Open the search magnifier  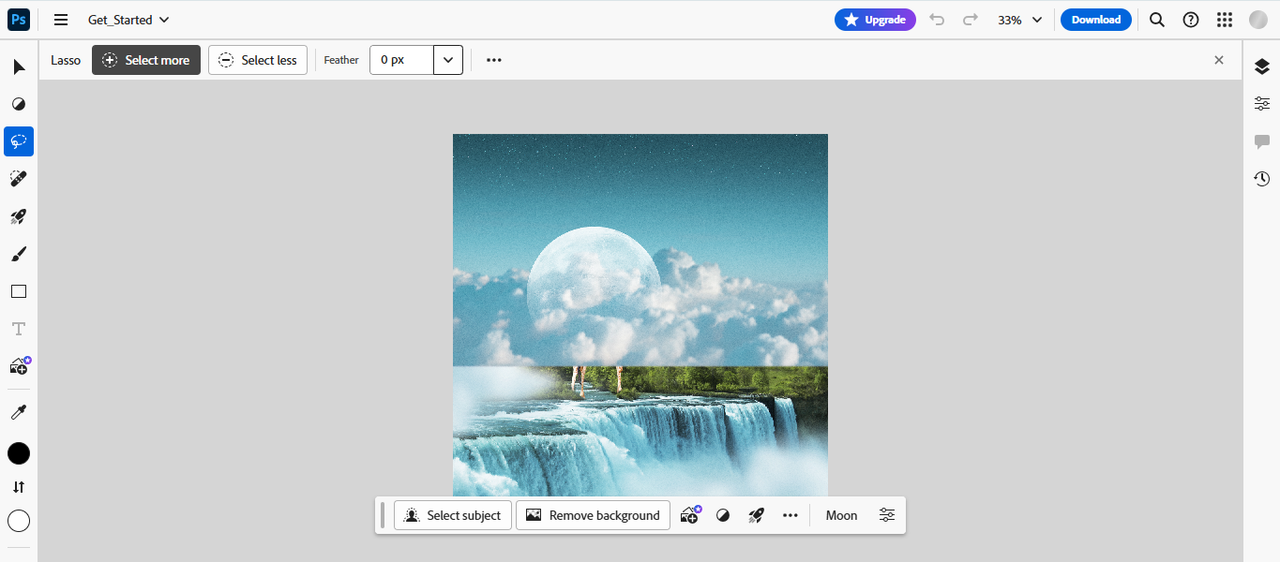click(x=1157, y=20)
